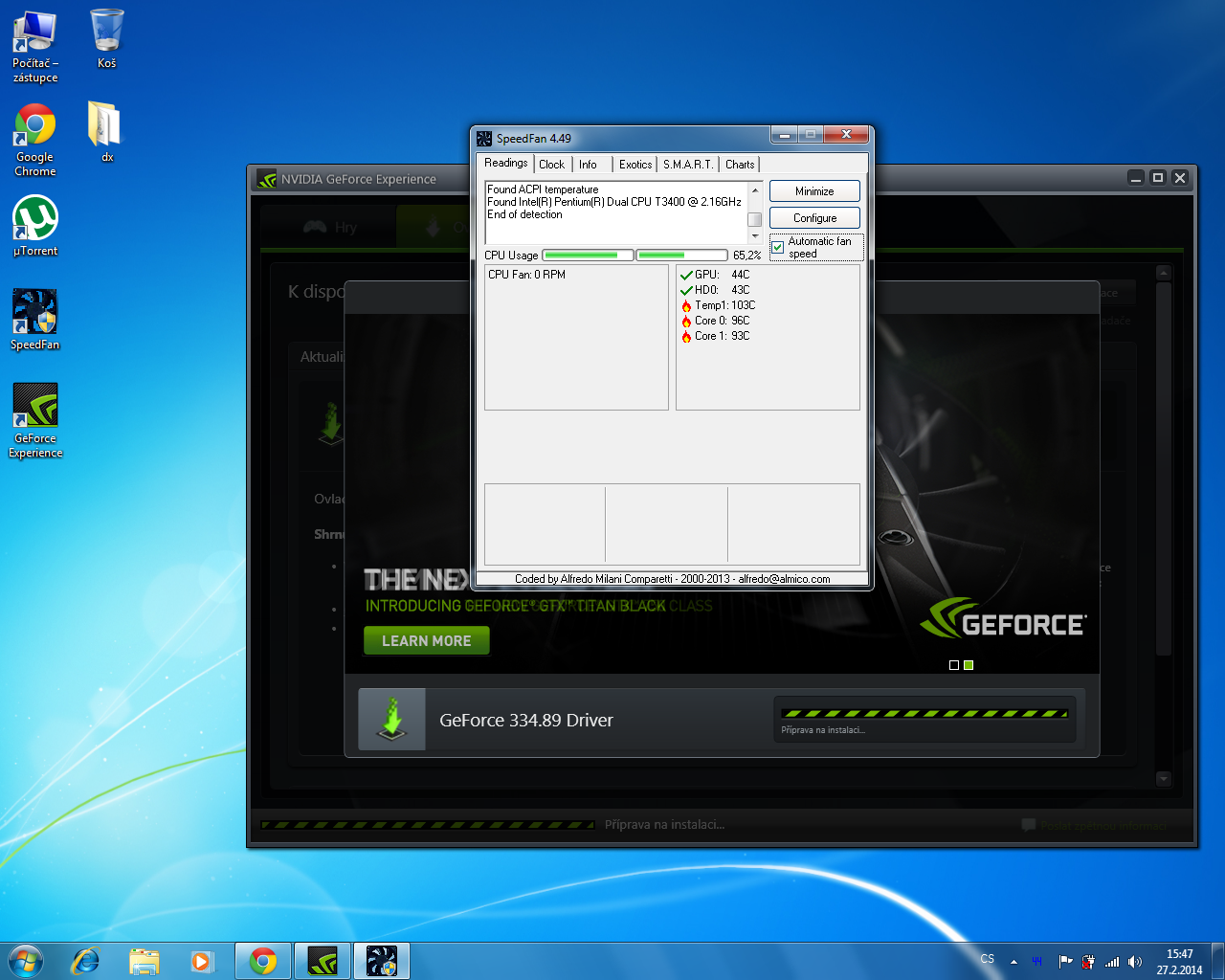Show hidden system tray icons
Viewport: 1225px width, 980px height.
[1013, 961]
